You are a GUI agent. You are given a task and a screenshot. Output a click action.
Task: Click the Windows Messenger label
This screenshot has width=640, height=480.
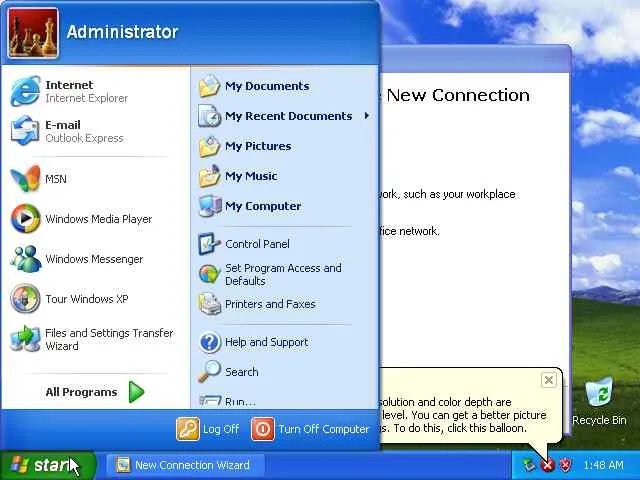pos(94,259)
